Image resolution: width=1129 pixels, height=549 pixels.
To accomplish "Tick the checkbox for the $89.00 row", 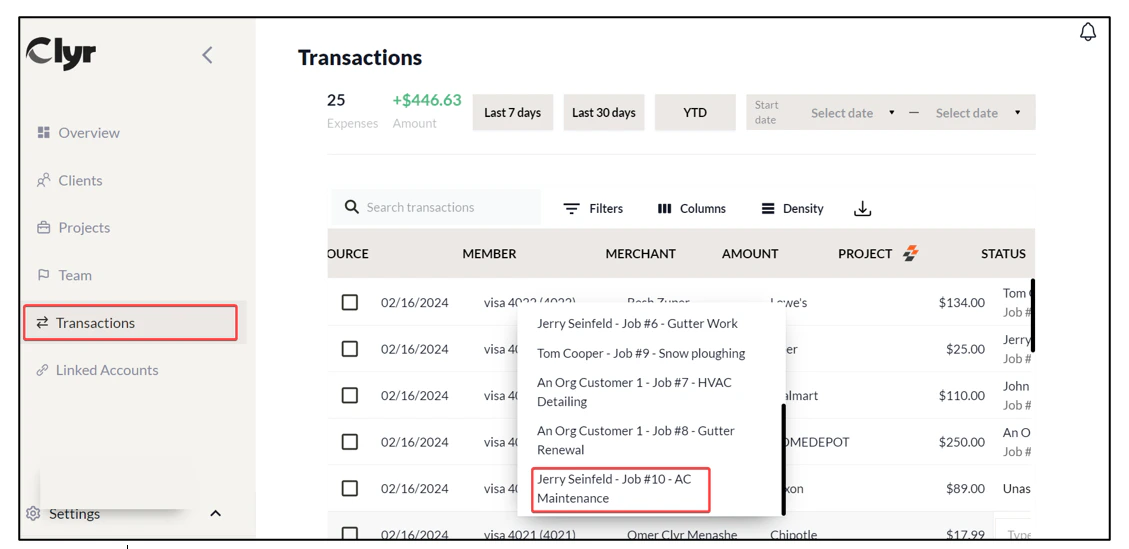I will [x=350, y=488].
